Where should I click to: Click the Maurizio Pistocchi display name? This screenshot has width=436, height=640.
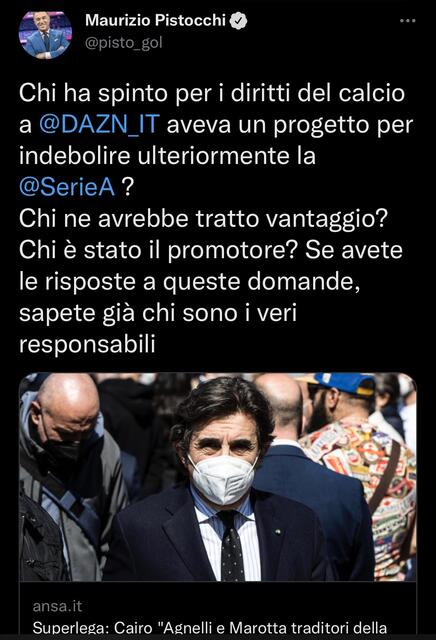(155, 20)
